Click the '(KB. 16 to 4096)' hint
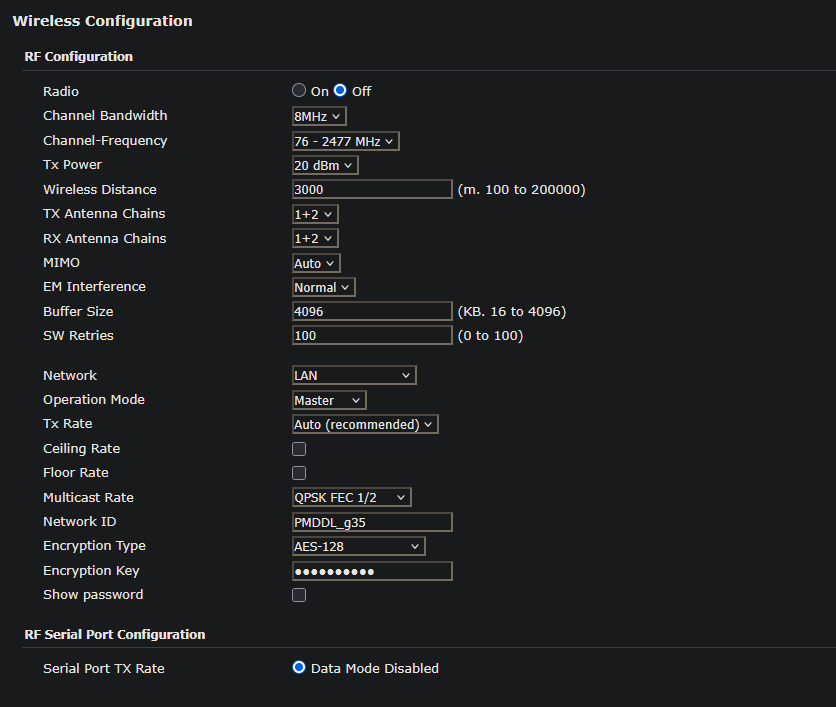Screen dimensions: 836x707 coord(512,311)
